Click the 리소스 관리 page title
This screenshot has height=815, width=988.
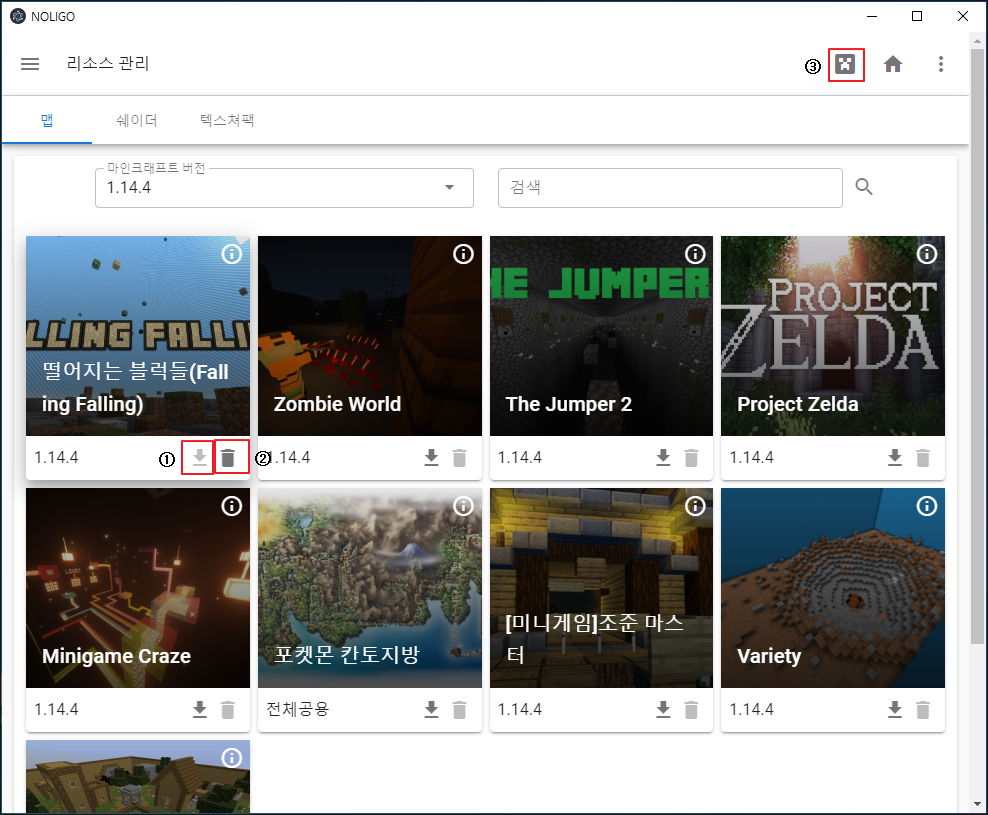pos(108,64)
